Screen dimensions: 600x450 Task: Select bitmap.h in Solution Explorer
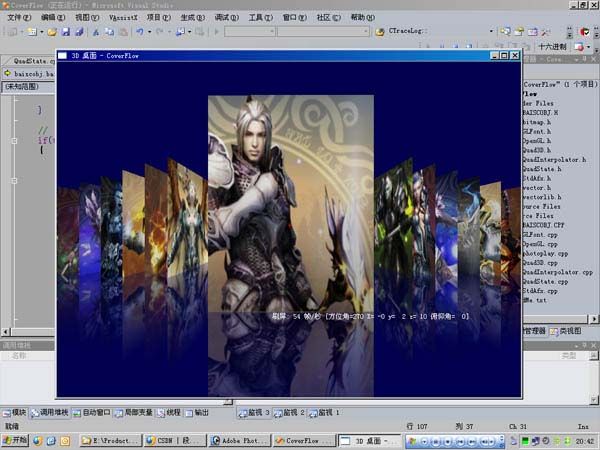pos(537,122)
